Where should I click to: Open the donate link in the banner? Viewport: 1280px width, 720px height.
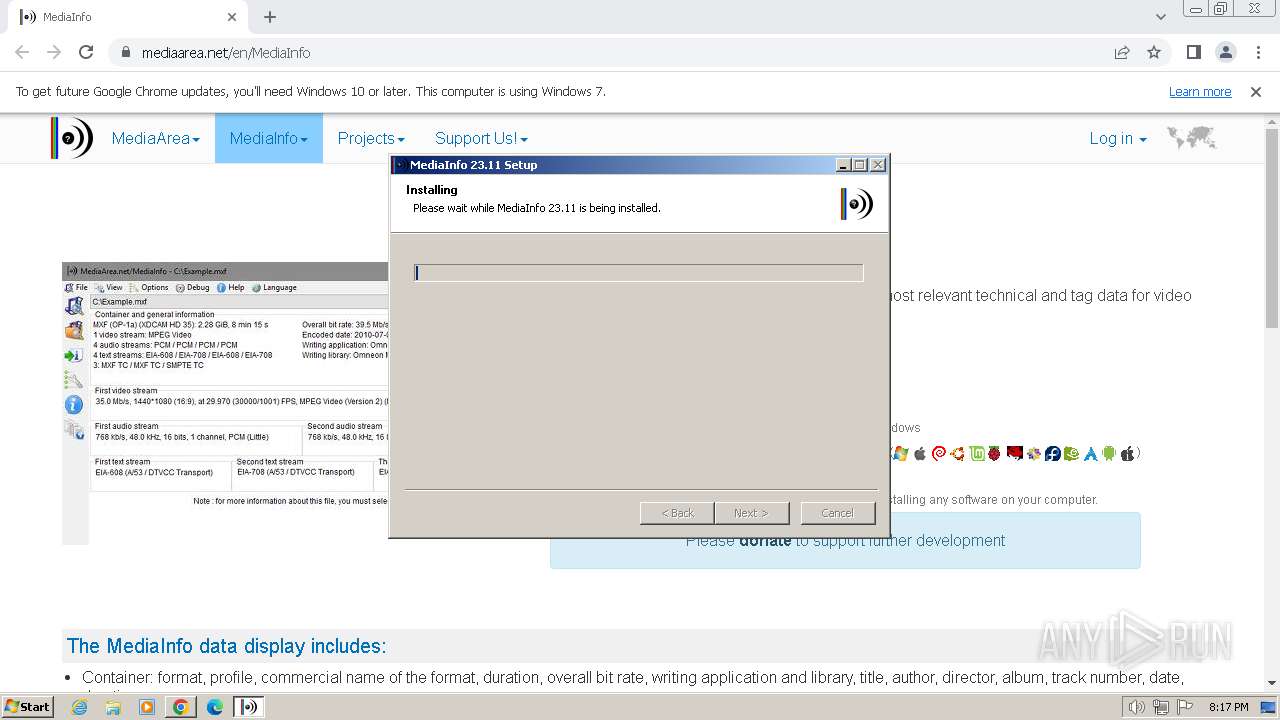(765, 540)
